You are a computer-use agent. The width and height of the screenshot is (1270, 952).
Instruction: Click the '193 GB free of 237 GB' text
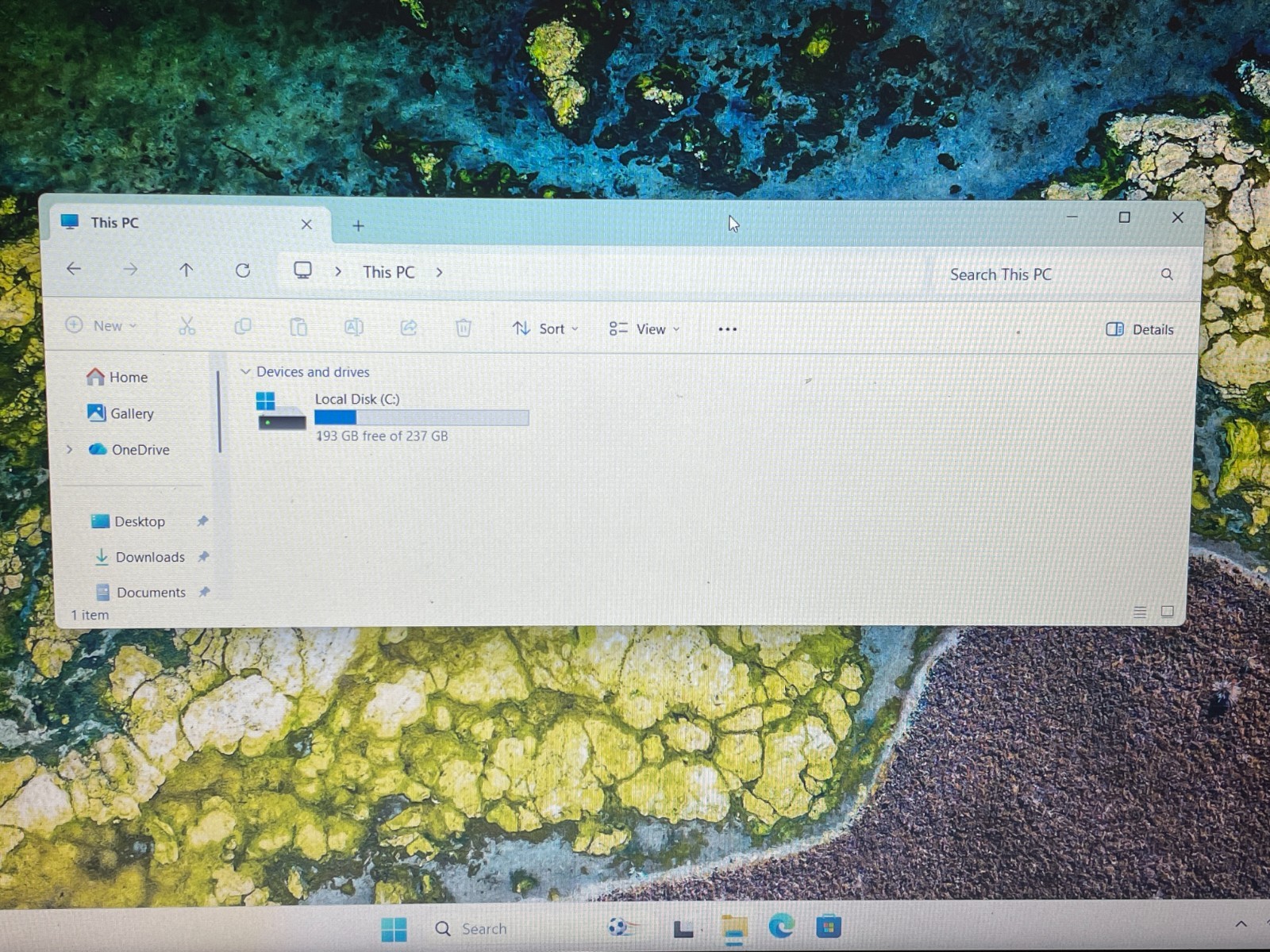(382, 436)
